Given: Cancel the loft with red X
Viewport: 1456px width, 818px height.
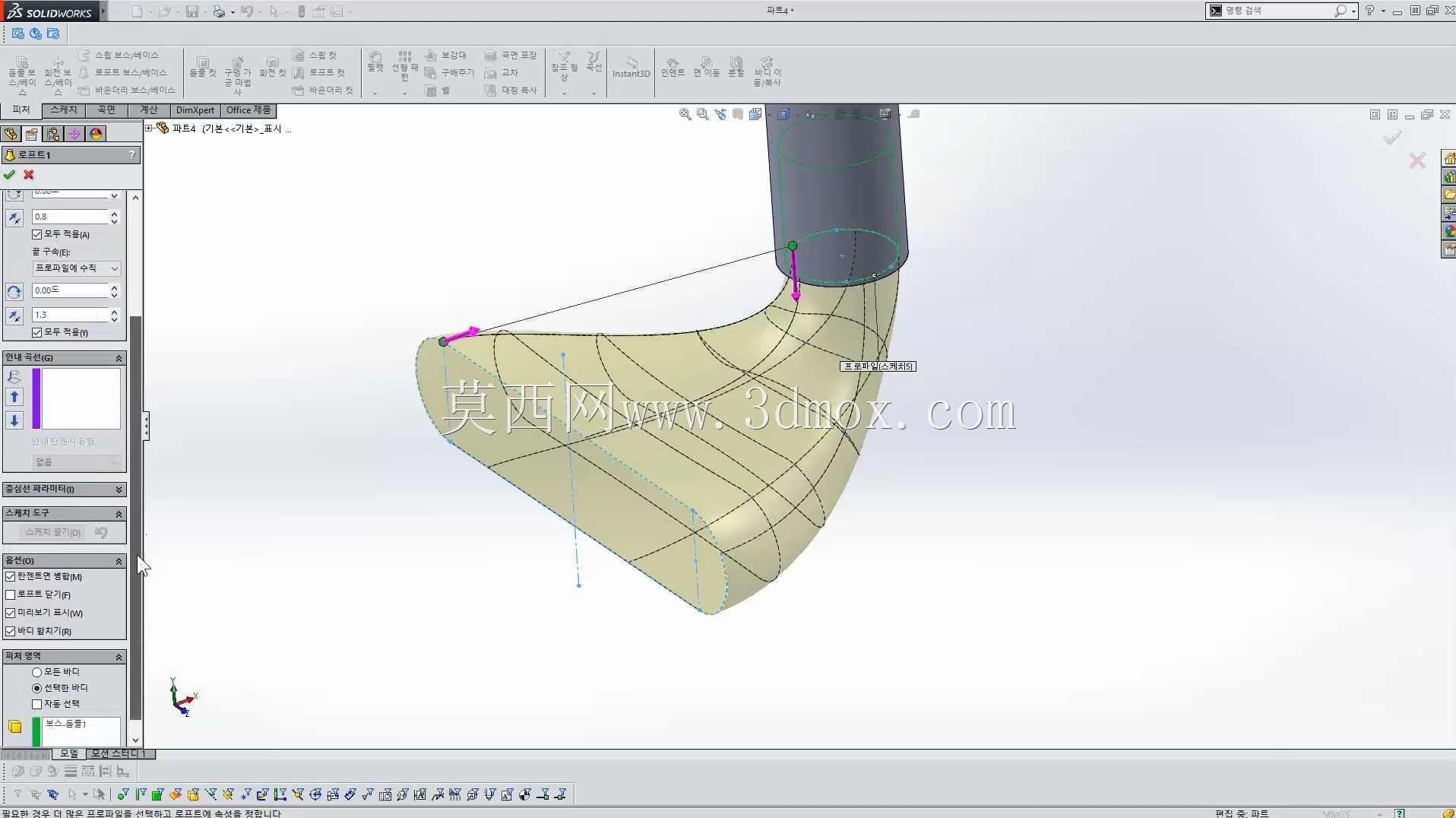Looking at the screenshot, I should [x=29, y=175].
